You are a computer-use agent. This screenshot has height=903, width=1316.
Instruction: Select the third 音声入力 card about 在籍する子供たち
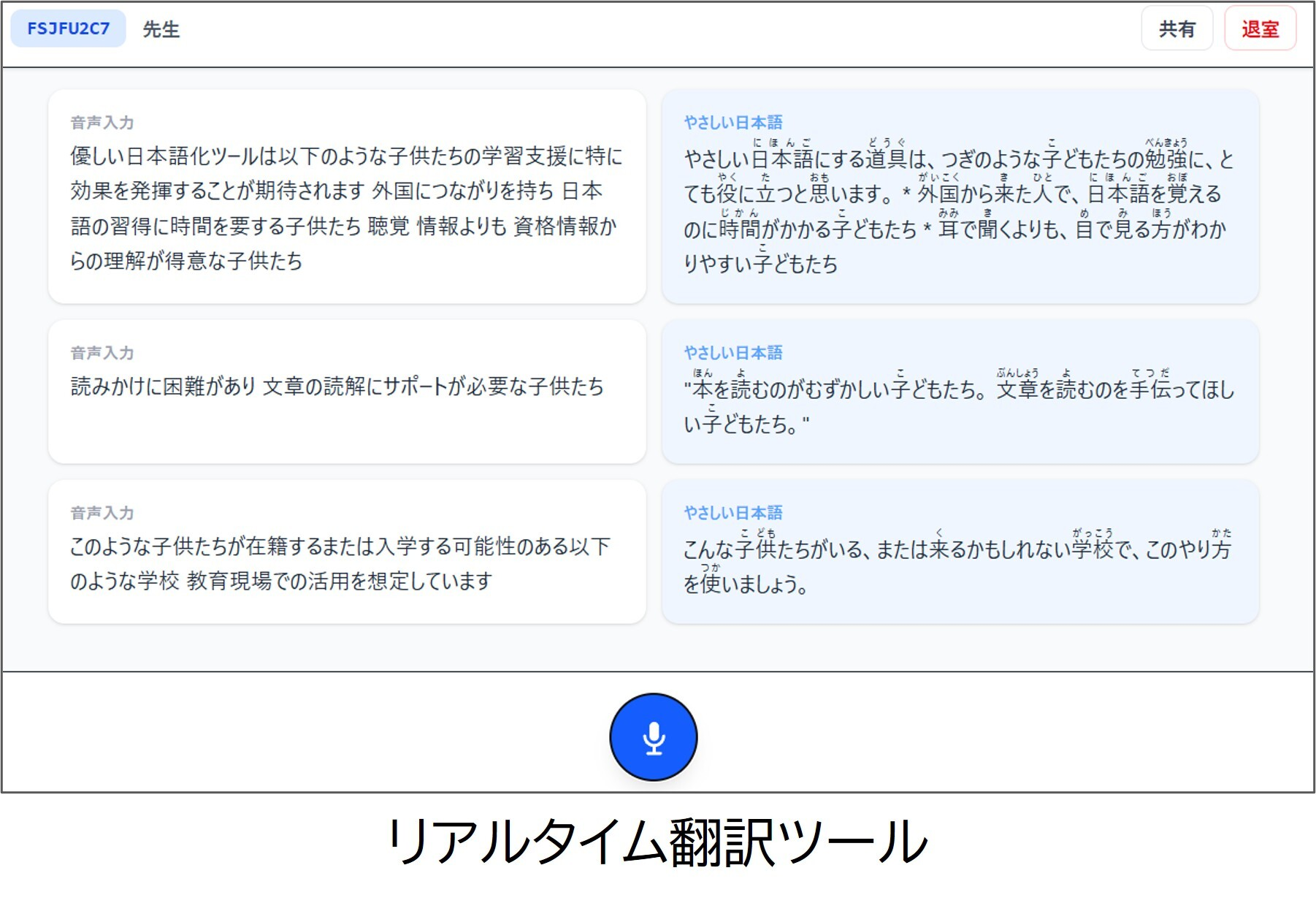pyautogui.click(x=347, y=552)
